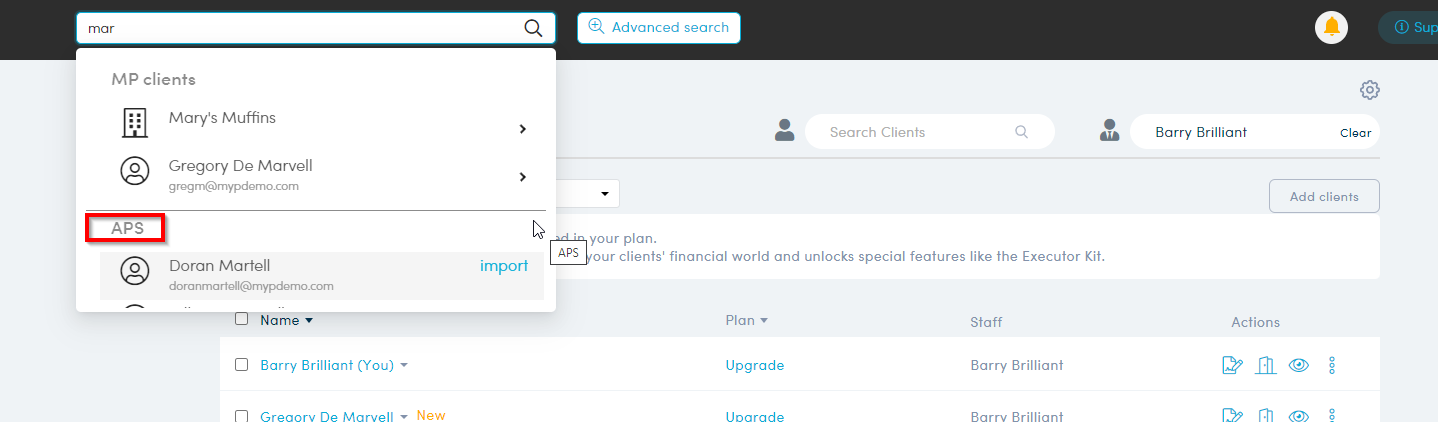Screen dimensions: 1438x422
Task: Click the magnifying glass search icon
Action: coord(533,28)
